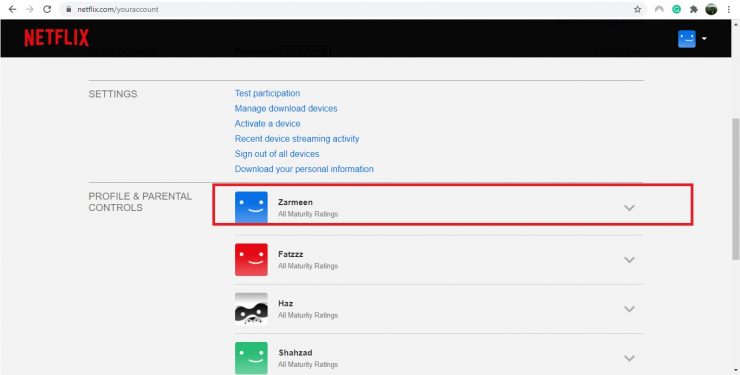740x375 pixels.
Task: Expand the Shahzad profile chevron
Action: (629, 358)
